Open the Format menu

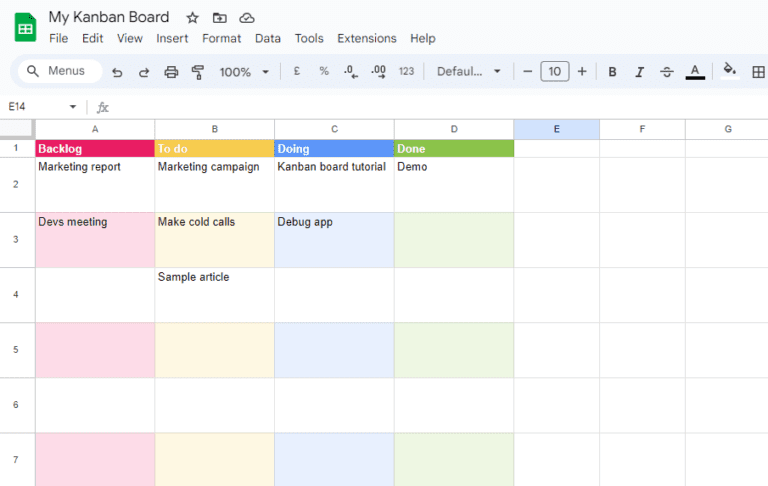(221, 38)
